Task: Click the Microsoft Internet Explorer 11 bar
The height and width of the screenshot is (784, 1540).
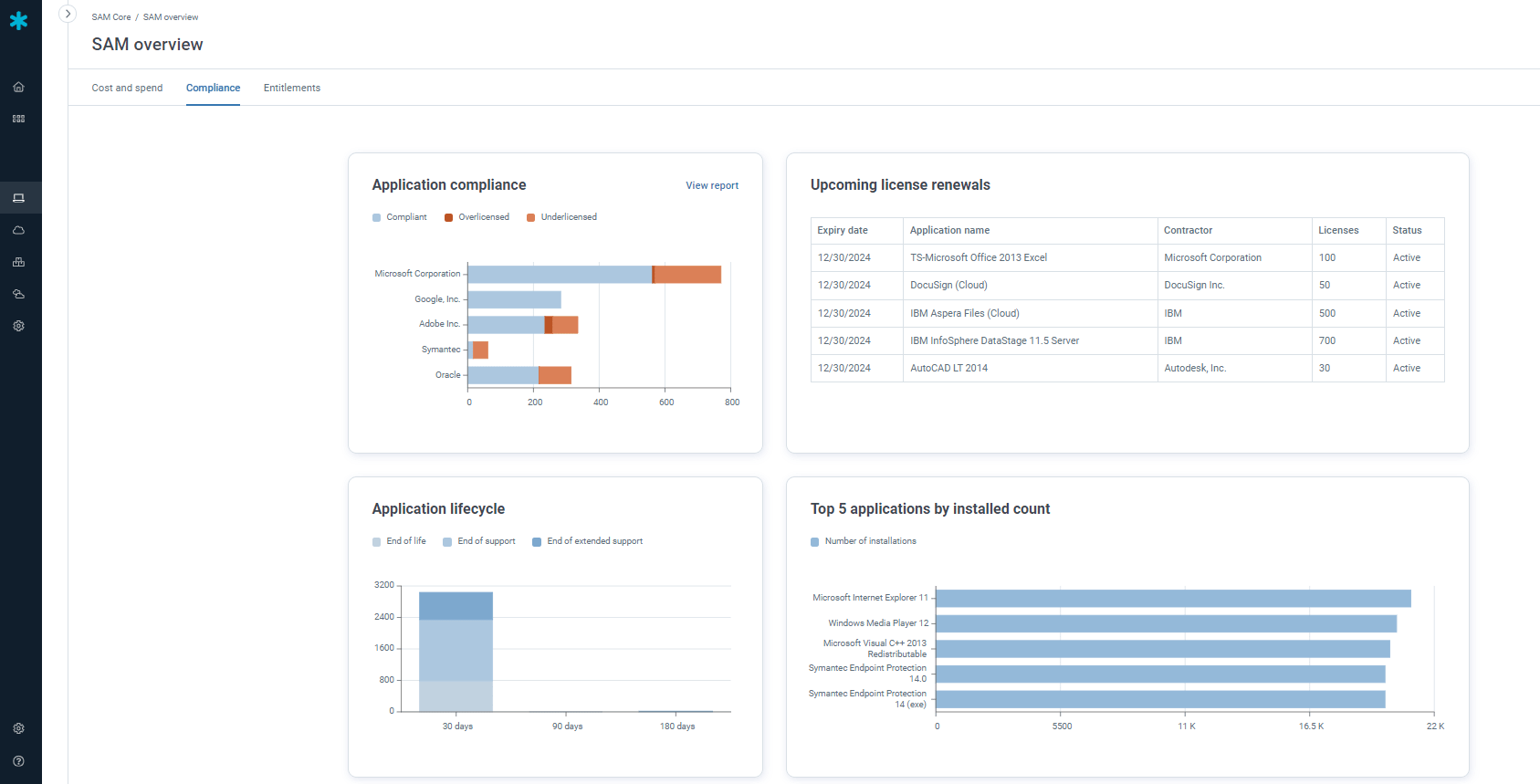Action: coord(1174,599)
